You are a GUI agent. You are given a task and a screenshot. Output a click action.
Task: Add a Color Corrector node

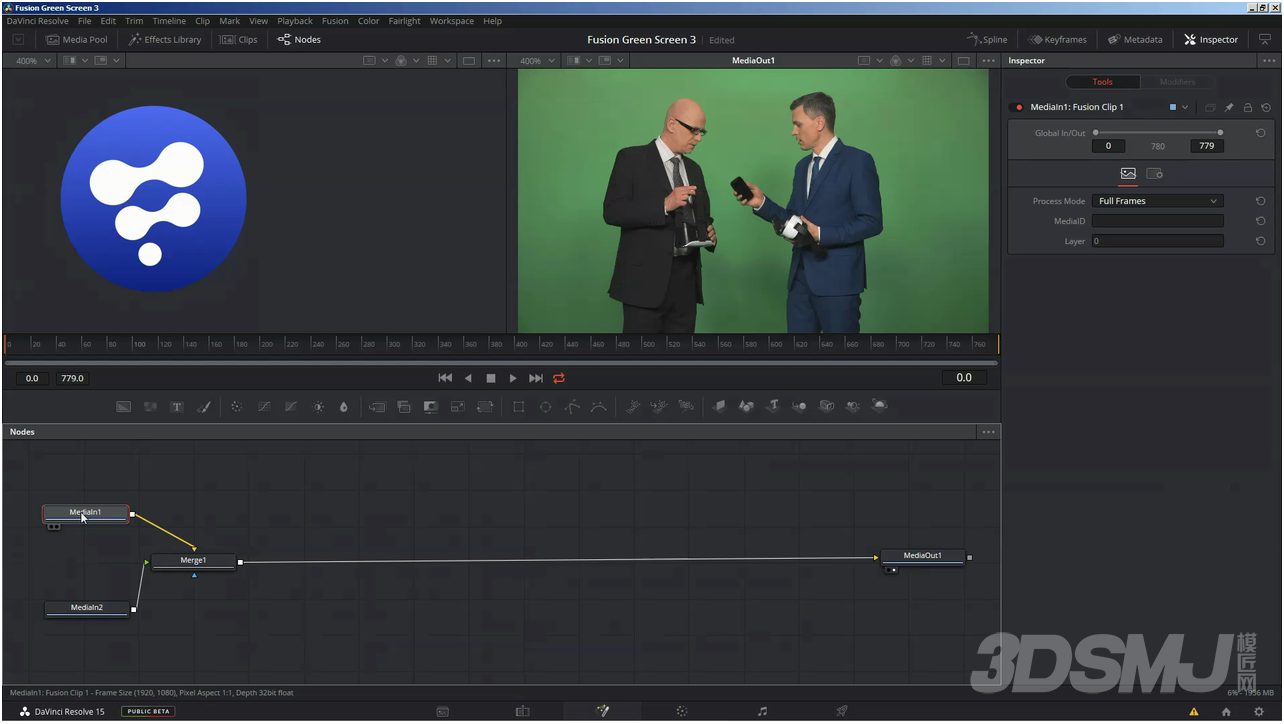pos(237,407)
